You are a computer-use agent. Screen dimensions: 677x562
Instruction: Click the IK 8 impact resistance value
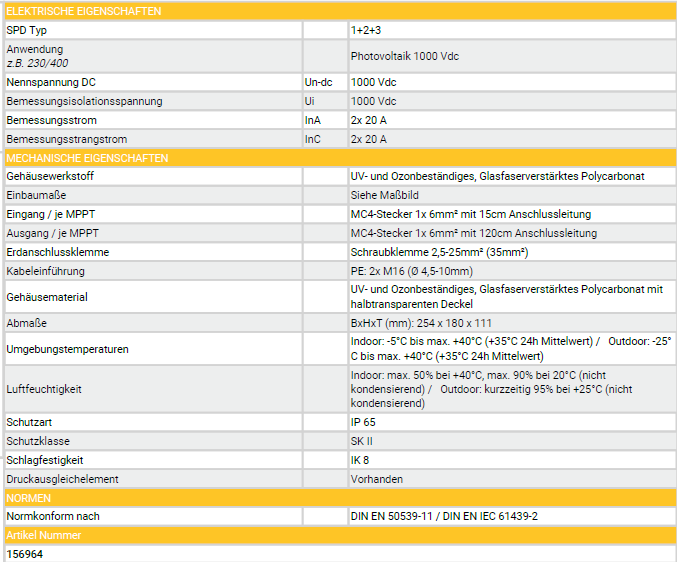pos(360,460)
